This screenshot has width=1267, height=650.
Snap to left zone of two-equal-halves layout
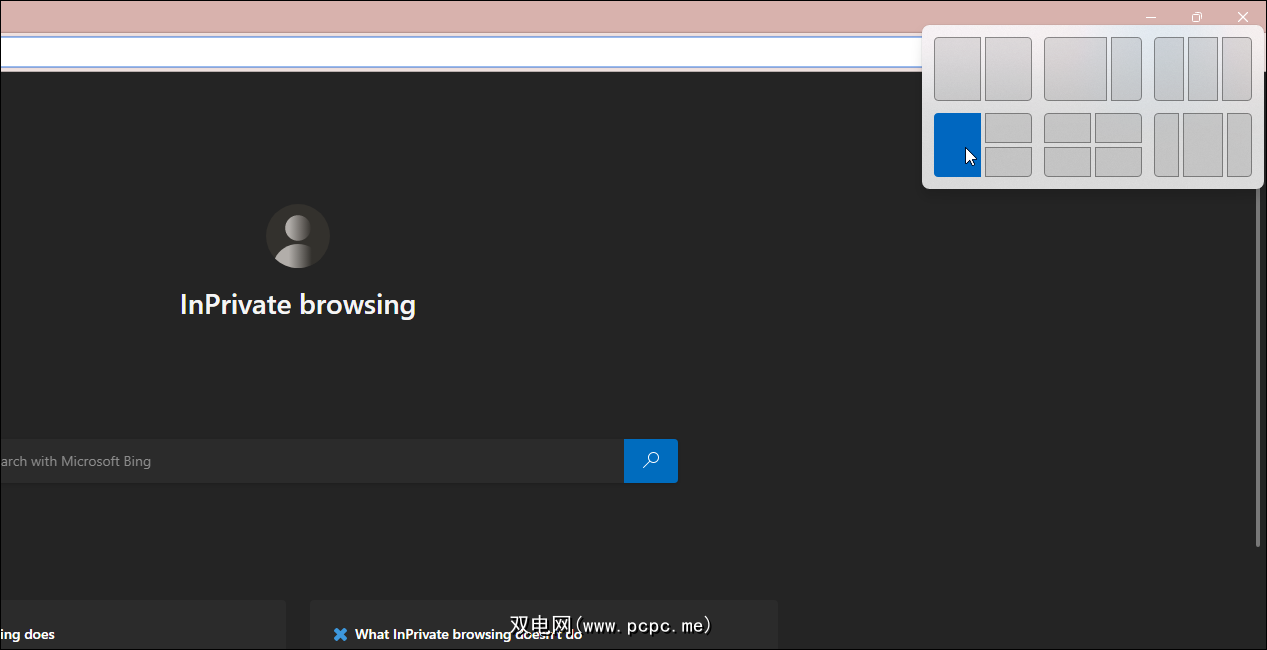click(x=957, y=69)
